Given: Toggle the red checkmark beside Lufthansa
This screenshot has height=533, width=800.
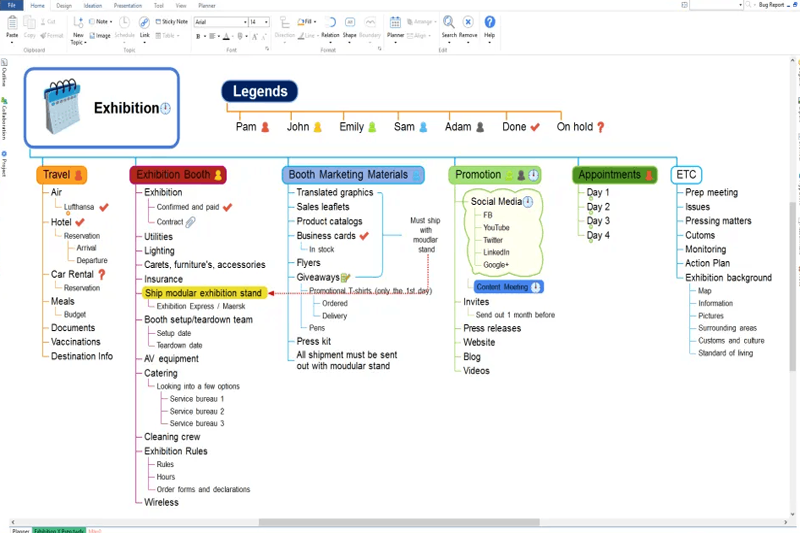Looking at the screenshot, I should [104, 207].
